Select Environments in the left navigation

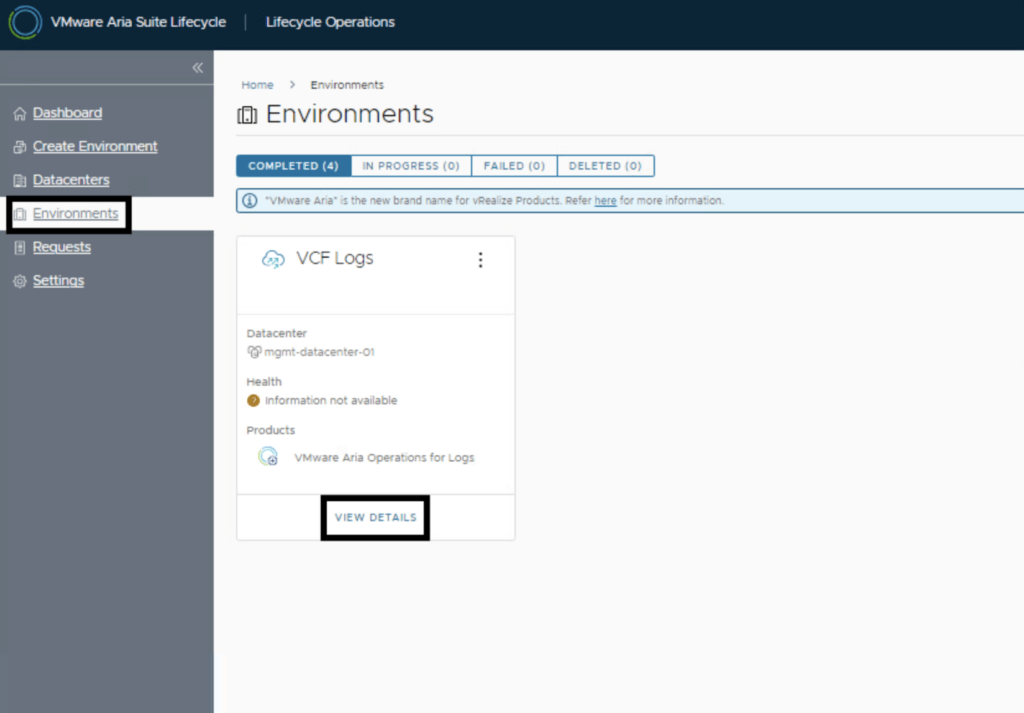click(75, 213)
